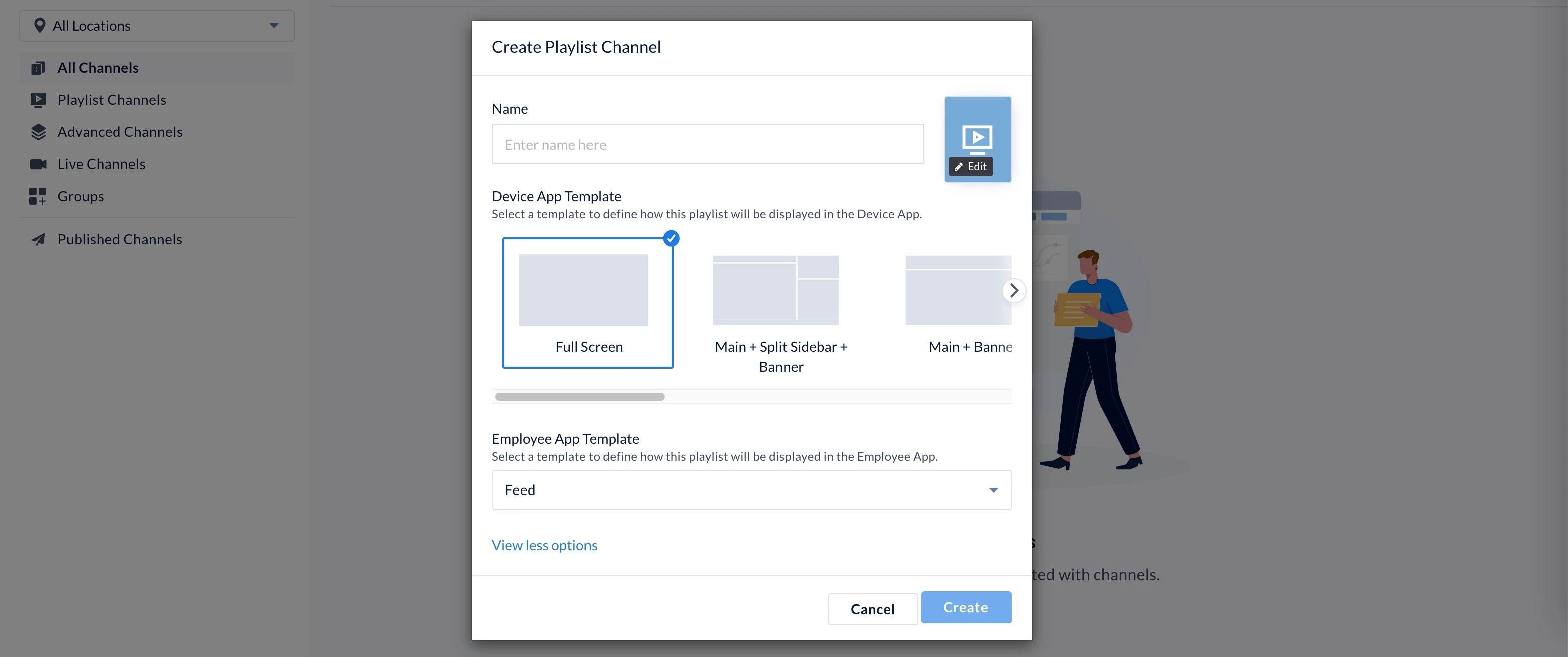This screenshot has height=657, width=1568.
Task: Click the Advanced Channels layers icon
Action: 38,132
